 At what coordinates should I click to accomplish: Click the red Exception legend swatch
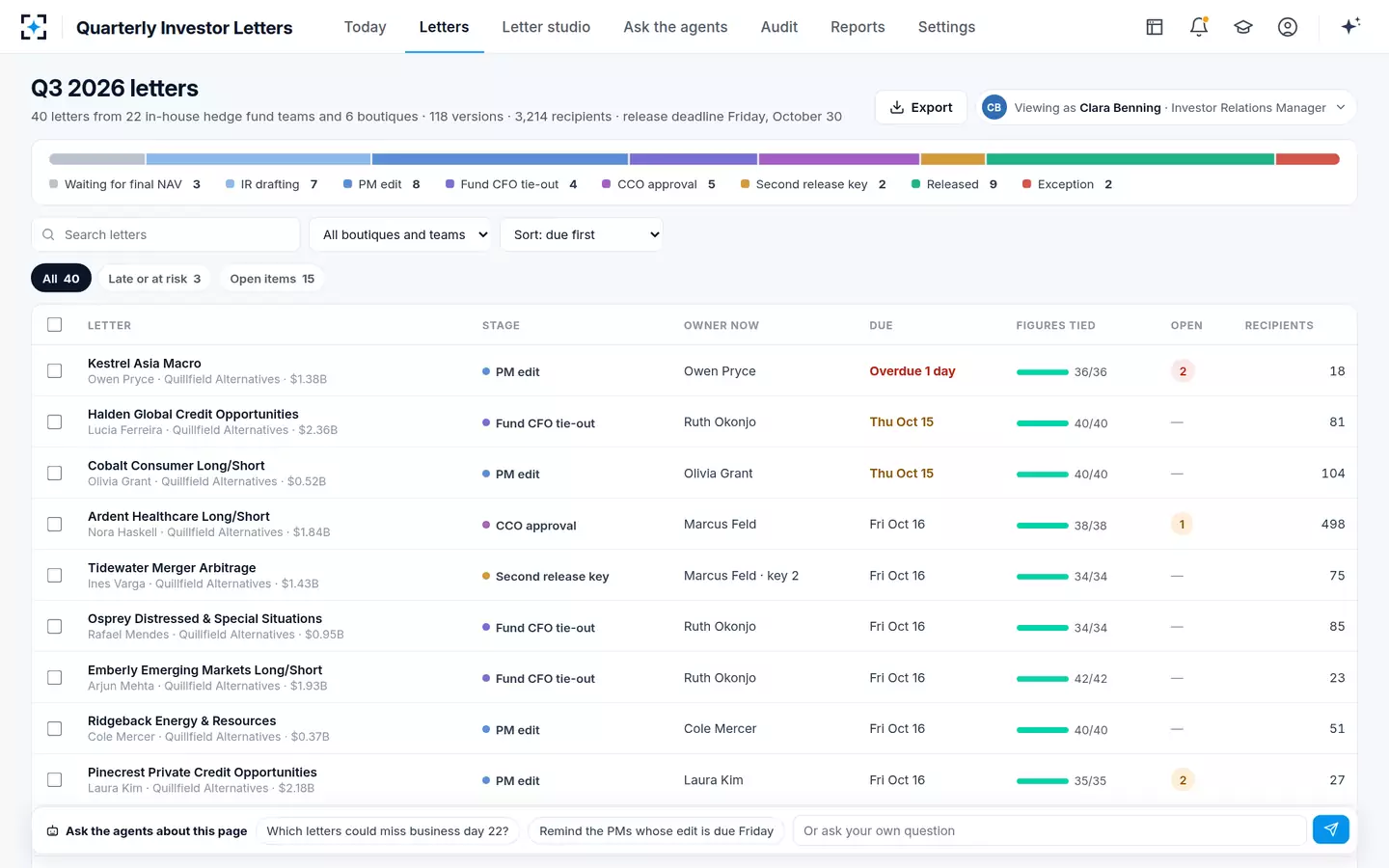tap(1026, 184)
